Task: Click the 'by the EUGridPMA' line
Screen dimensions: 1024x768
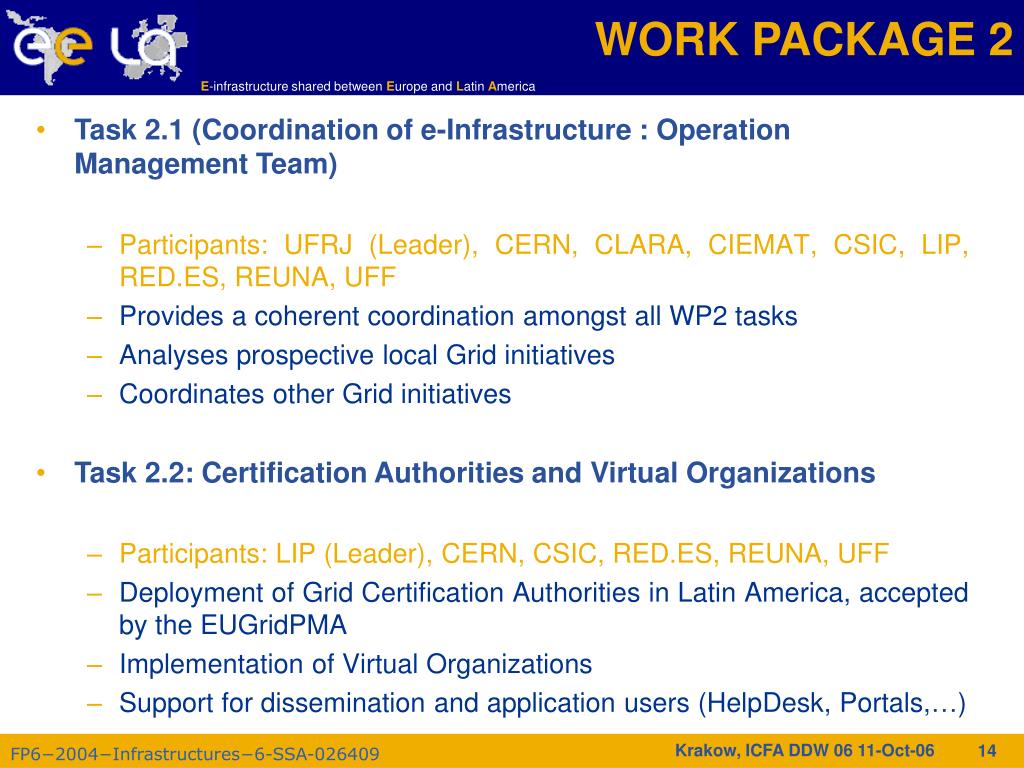Action: coord(232,625)
